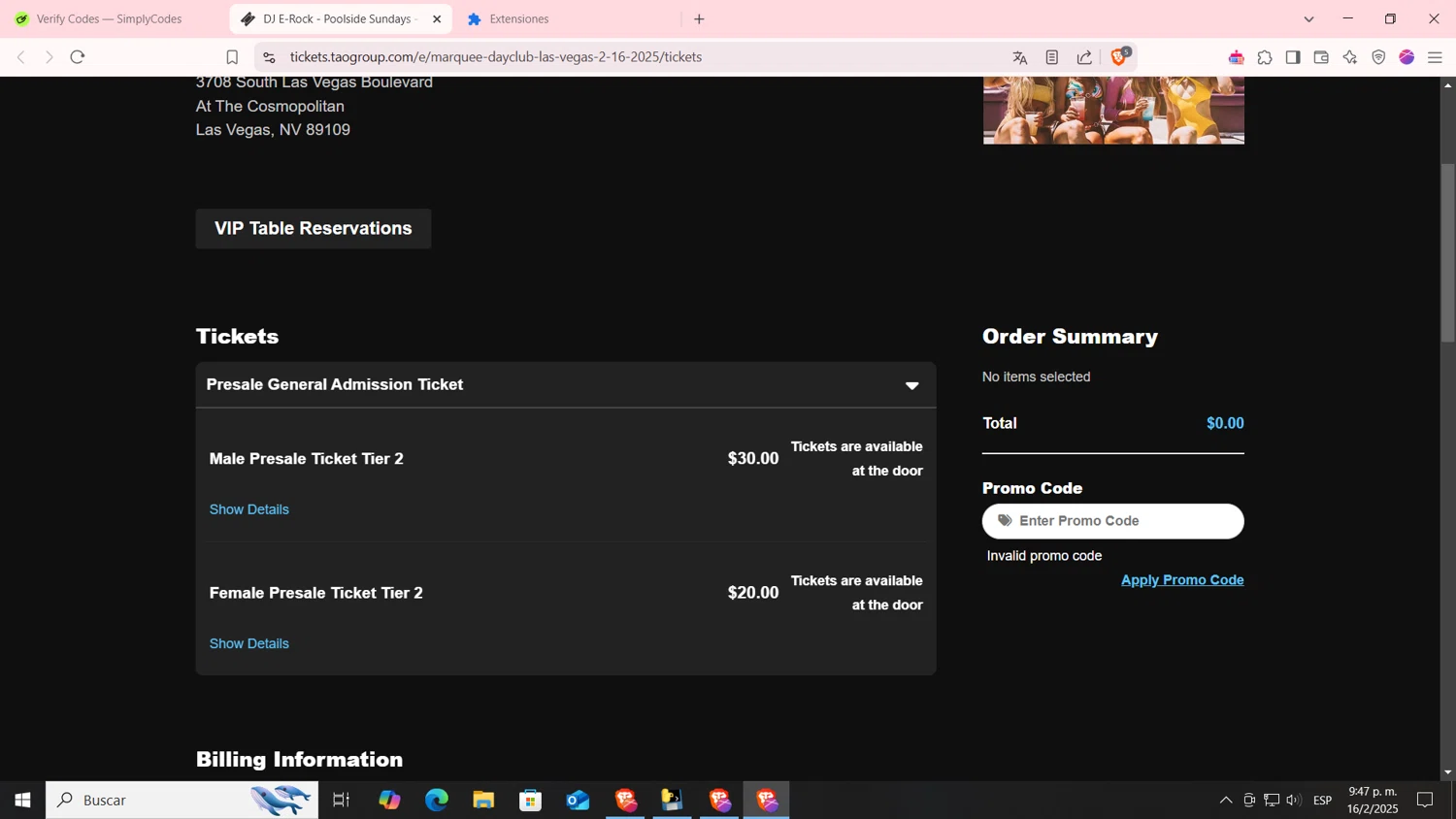Show details for Female Presale Ticket
1456x819 pixels.
point(249,643)
